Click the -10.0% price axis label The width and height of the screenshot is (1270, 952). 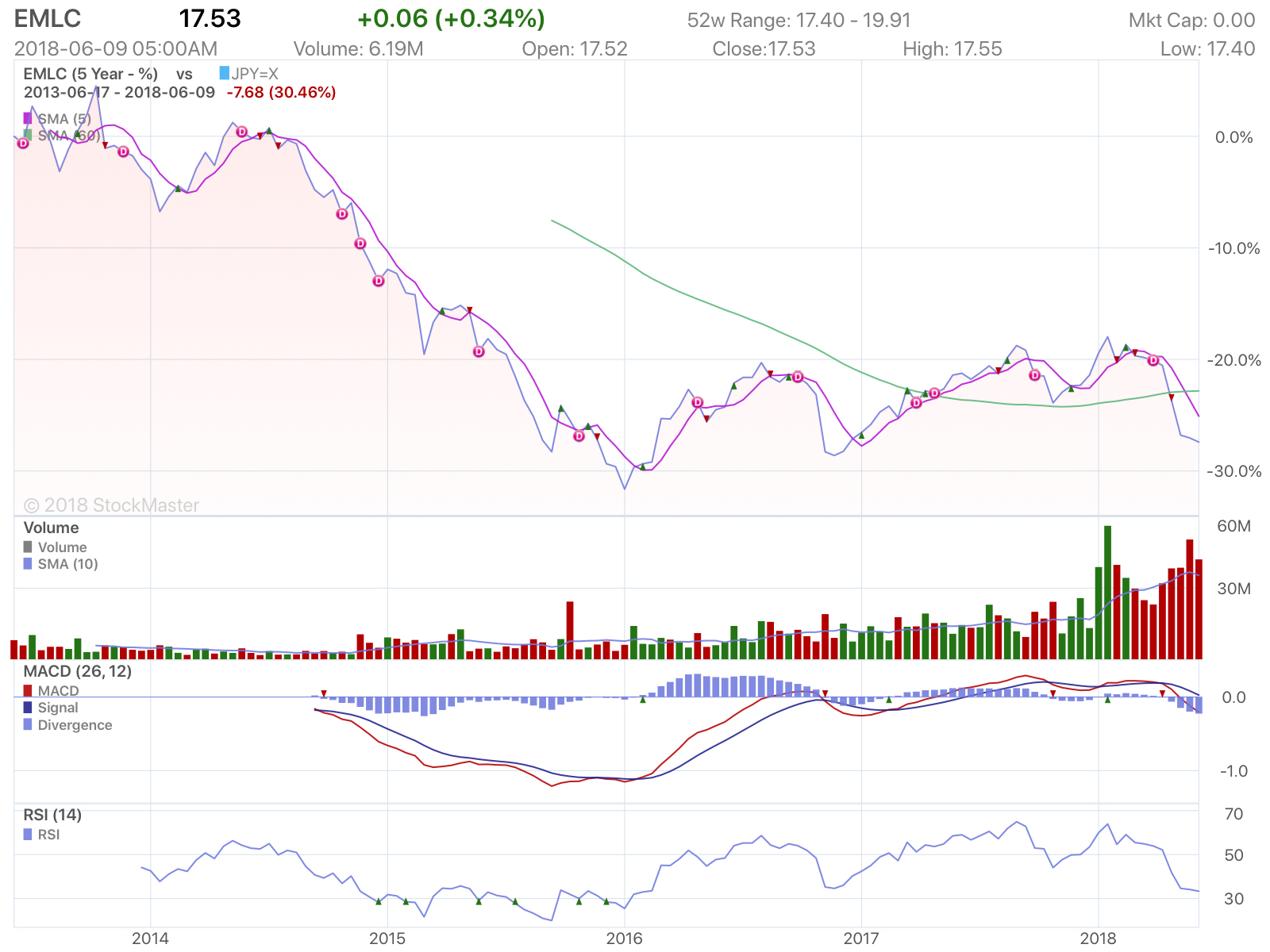1234,248
